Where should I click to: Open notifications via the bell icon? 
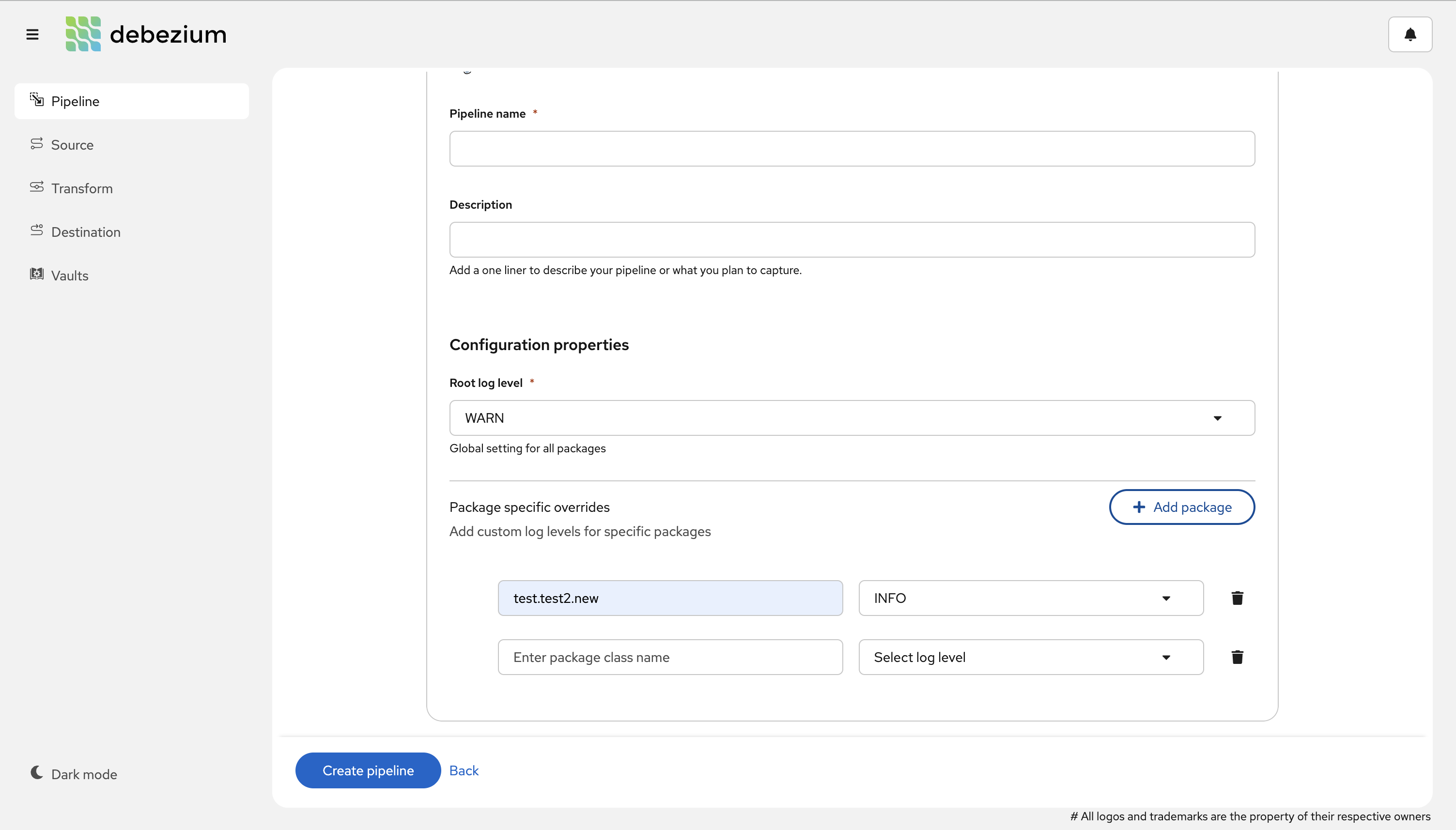1410,34
